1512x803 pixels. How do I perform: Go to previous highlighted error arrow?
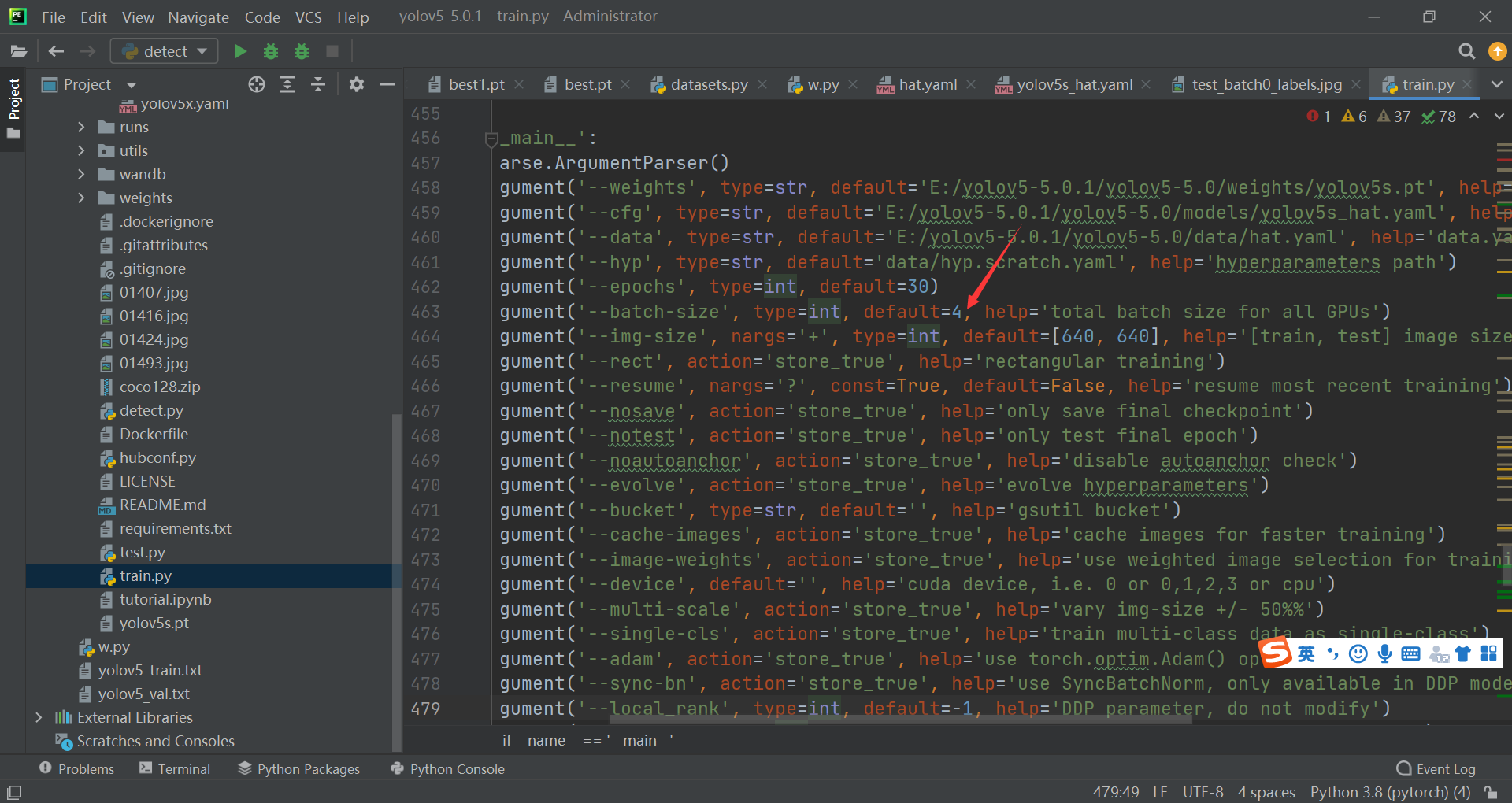[x=1474, y=116]
